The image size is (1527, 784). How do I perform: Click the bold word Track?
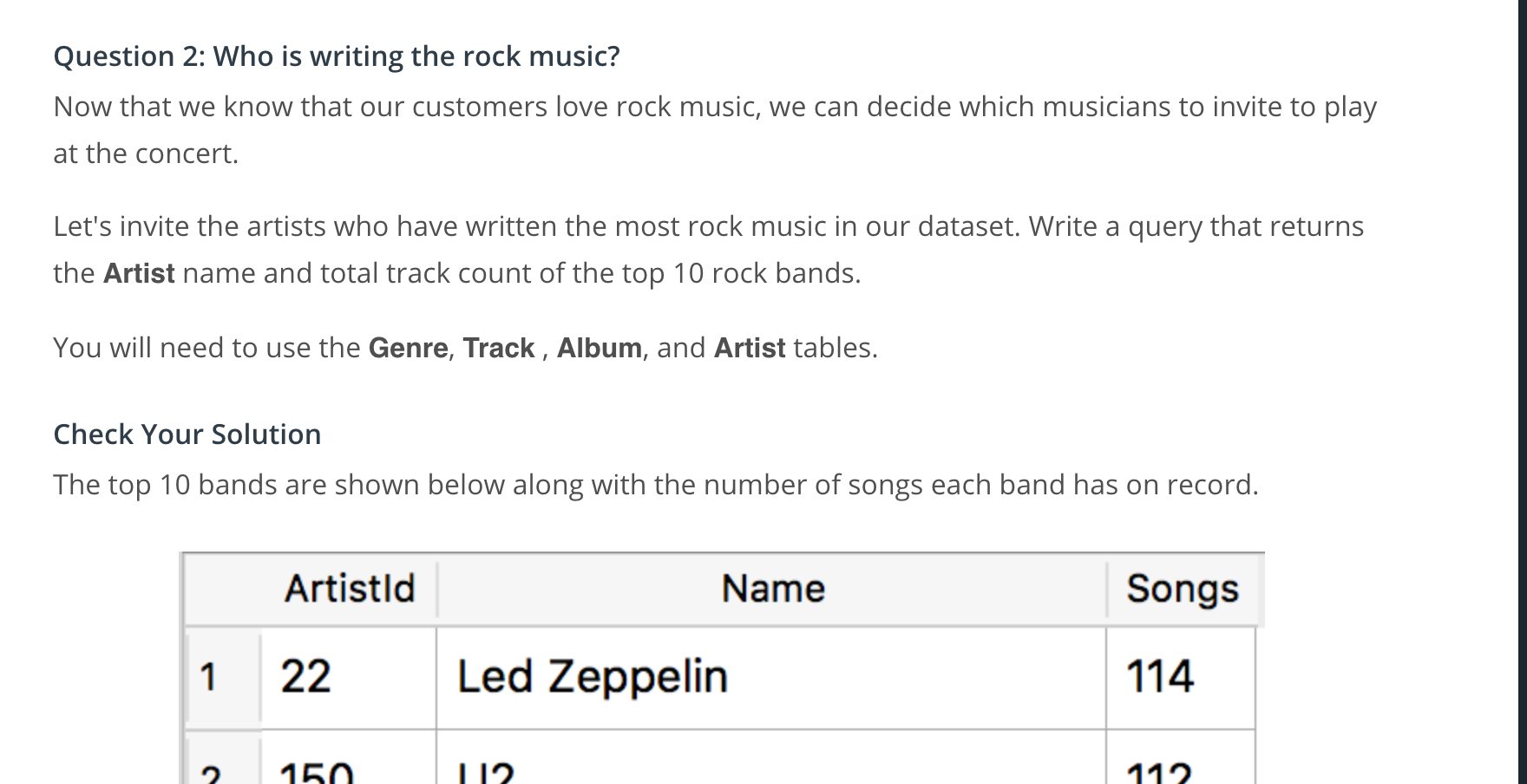pos(498,348)
